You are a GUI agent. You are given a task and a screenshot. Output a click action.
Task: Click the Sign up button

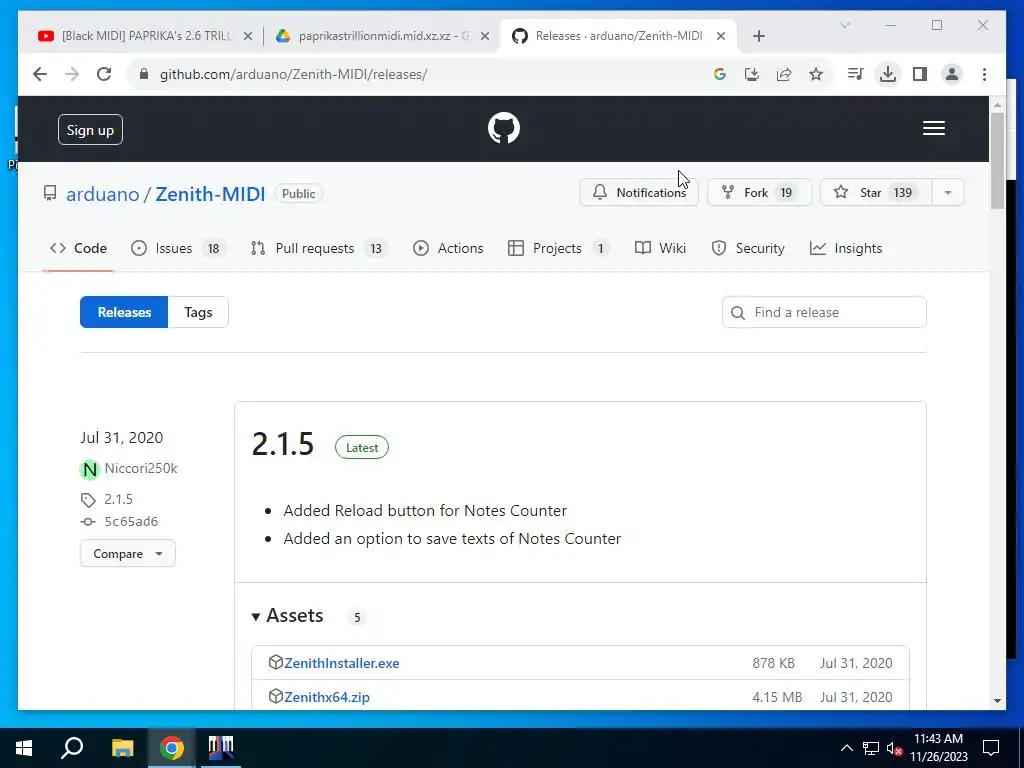(x=90, y=130)
